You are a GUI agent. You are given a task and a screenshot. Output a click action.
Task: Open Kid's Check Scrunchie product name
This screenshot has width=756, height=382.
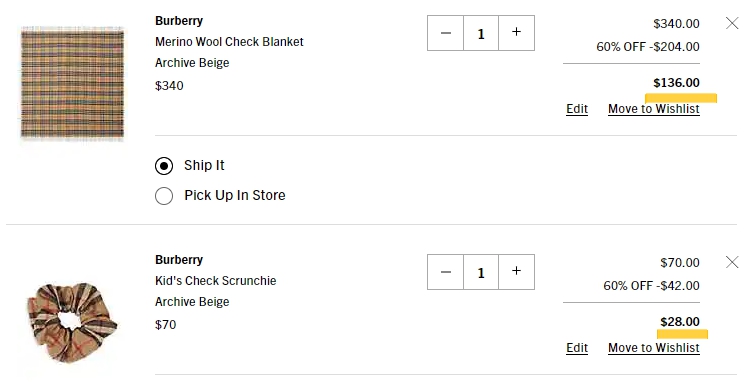click(216, 281)
